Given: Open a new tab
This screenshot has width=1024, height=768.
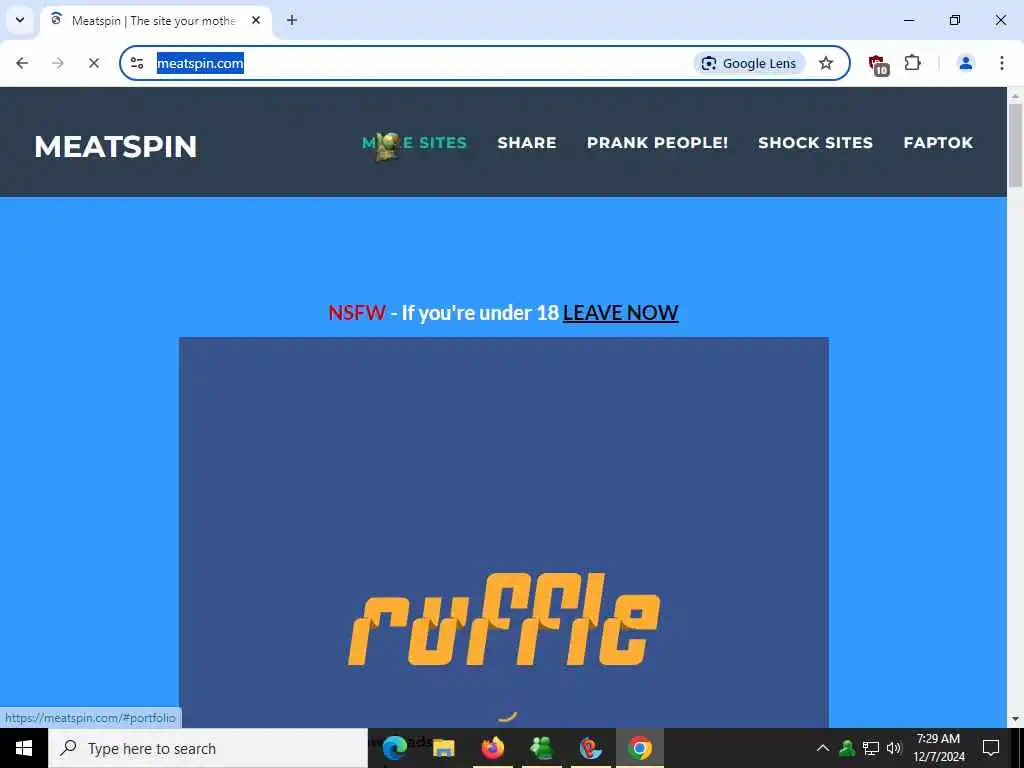Looking at the screenshot, I should [x=292, y=20].
